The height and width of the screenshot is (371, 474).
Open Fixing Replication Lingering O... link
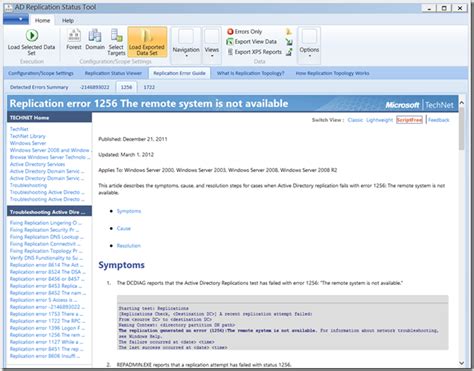pyautogui.click(x=46, y=223)
